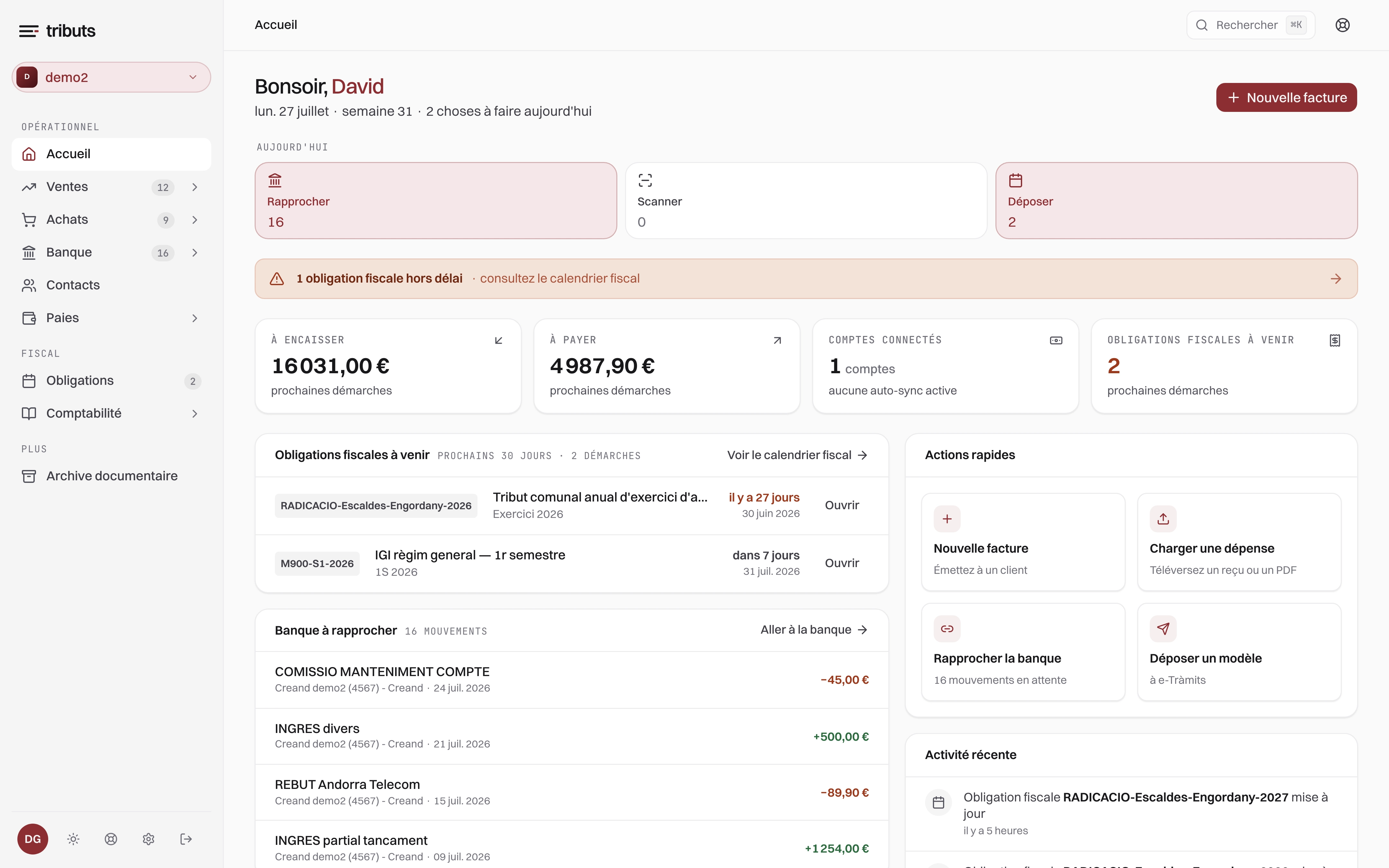Expand the Paies submenu chevron
The width and height of the screenshot is (1389, 868).
coord(195,318)
